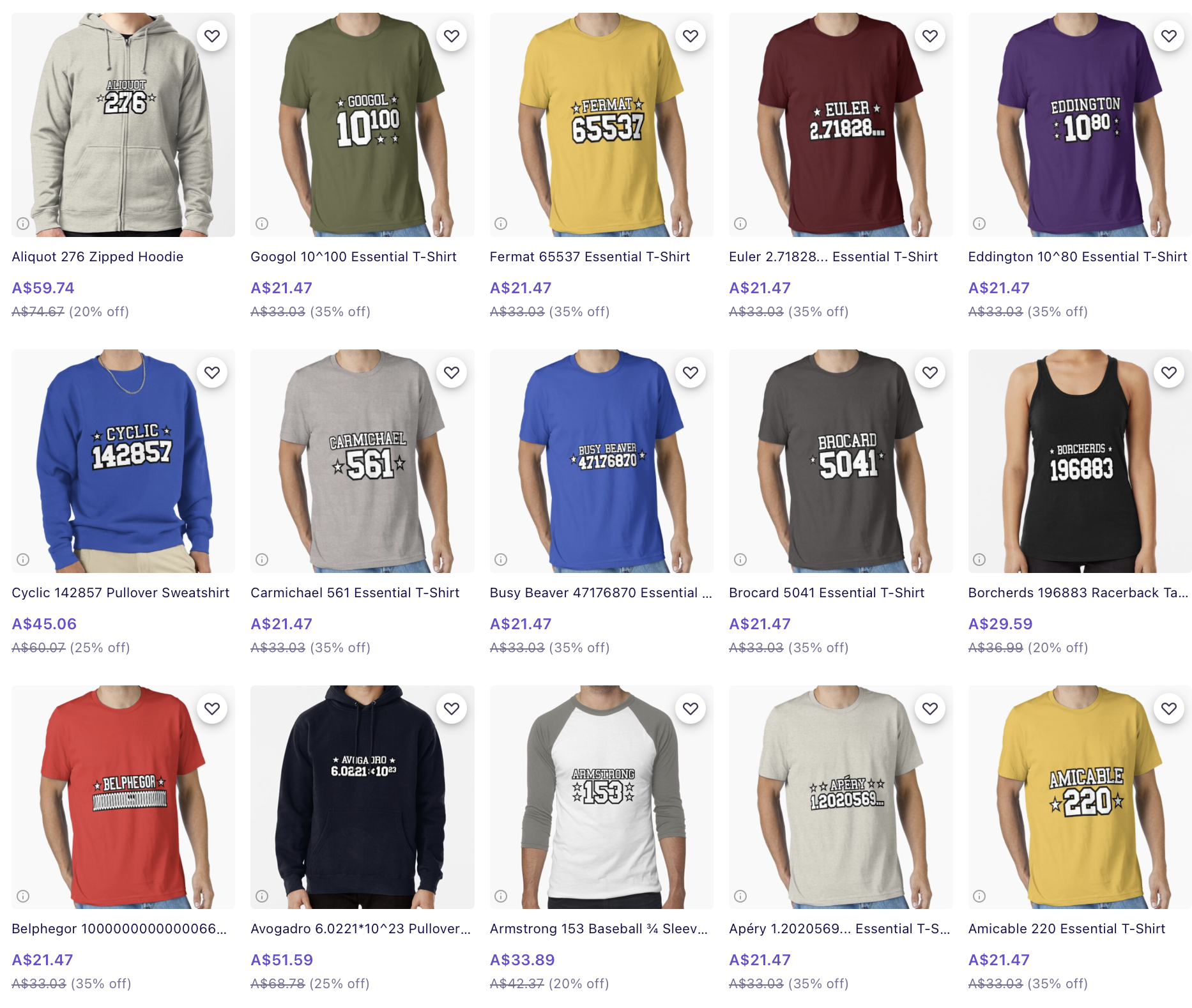Add Fermat 65537 T-Shirt to favorites
This screenshot has width=1192, height=1008.
click(691, 36)
